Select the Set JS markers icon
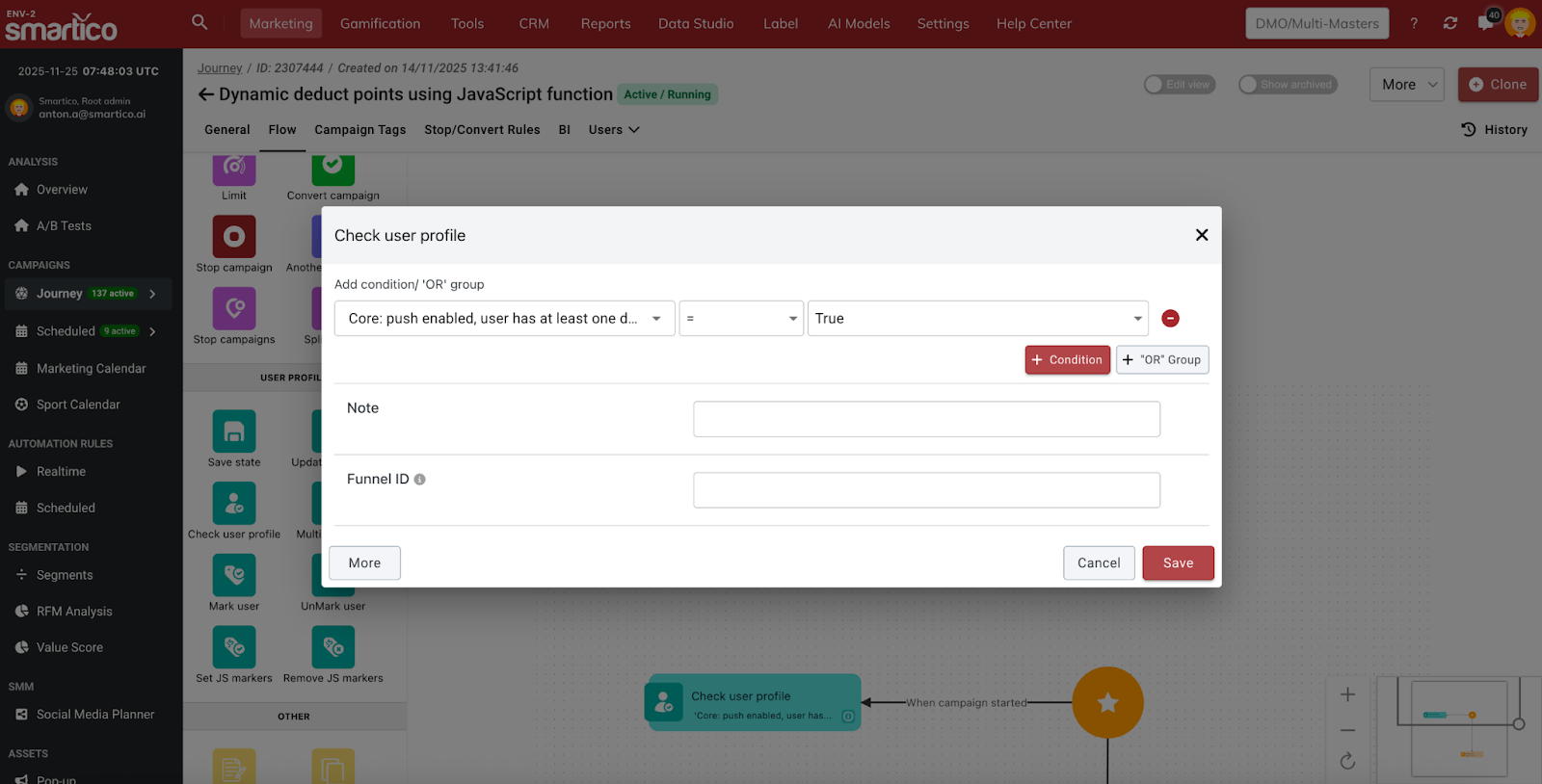The width and height of the screenshot is (1542, 784). click(234, 647)
